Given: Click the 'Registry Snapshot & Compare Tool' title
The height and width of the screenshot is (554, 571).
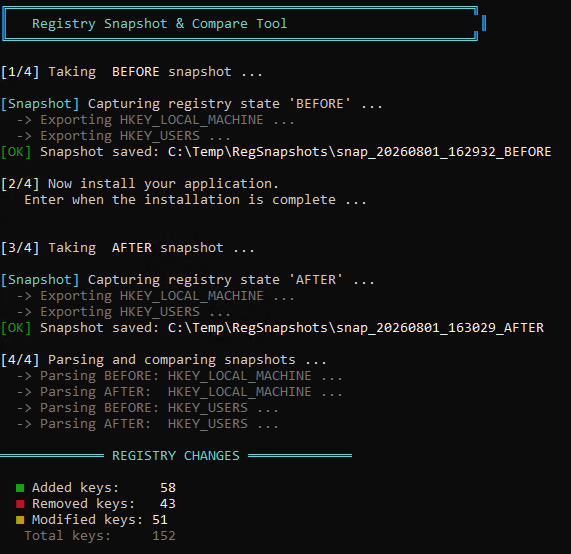Looking at the screenshot, I should (160, 24).
